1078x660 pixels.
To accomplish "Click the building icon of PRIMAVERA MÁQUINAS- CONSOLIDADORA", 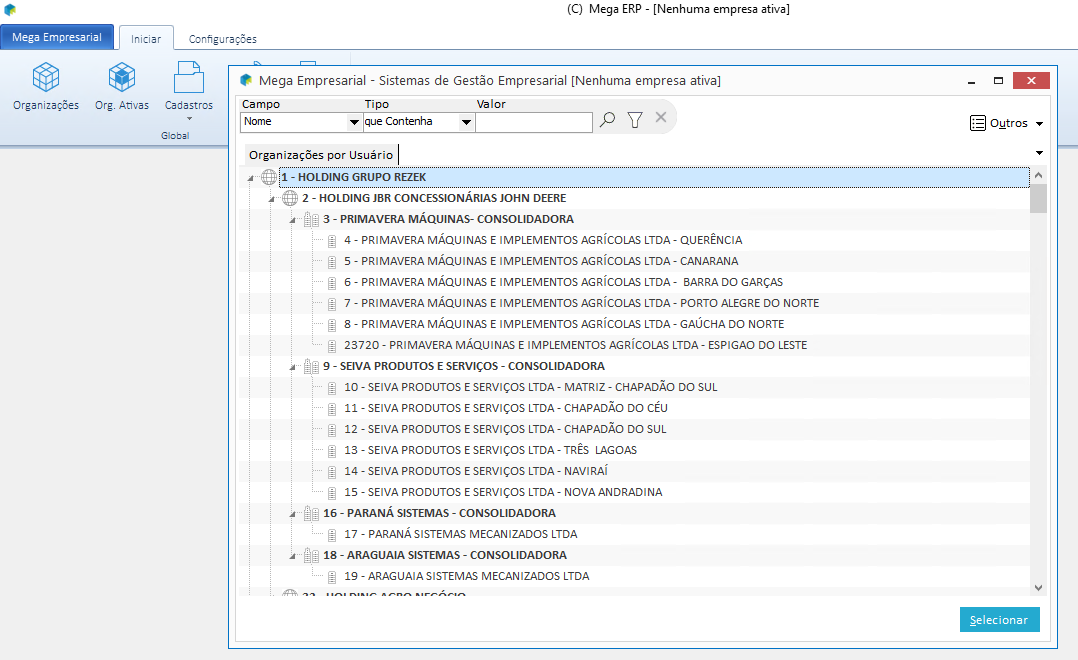I will [x=311, y=219].
